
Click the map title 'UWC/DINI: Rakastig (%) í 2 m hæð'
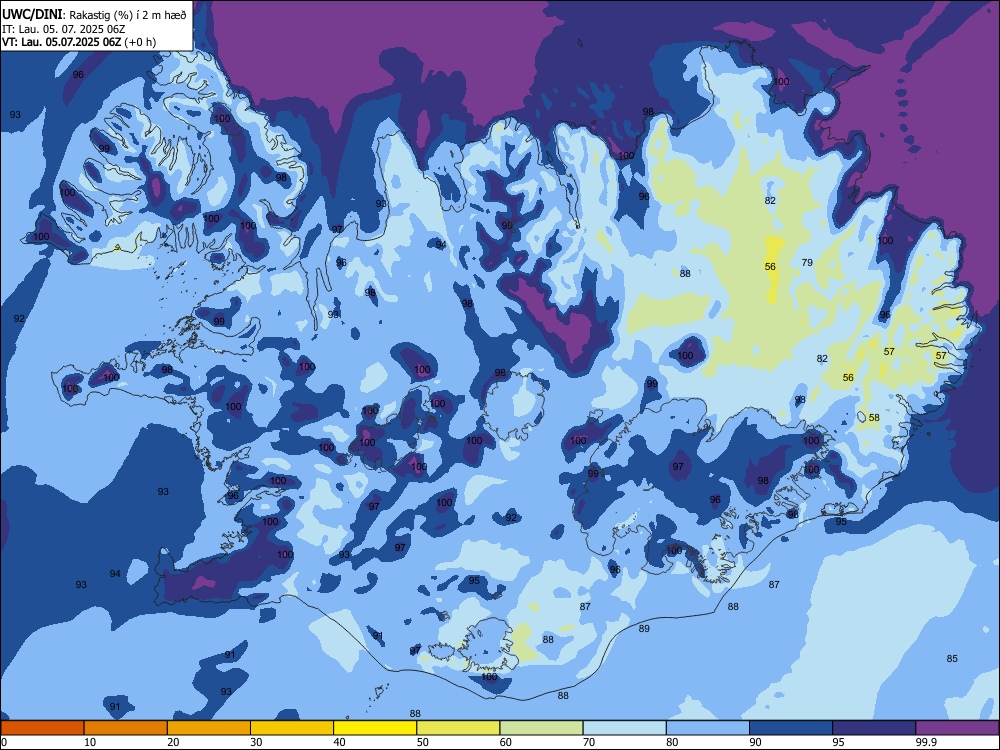coord(94,14)
